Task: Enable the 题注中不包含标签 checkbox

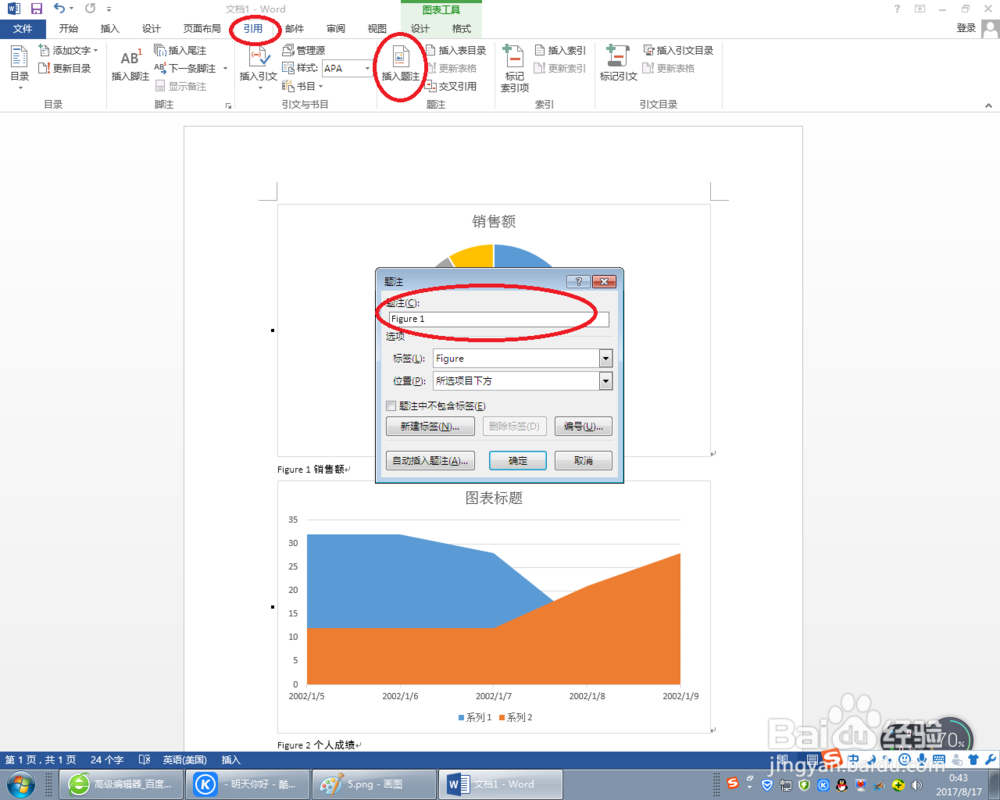Action: pyautogui.click(x=389, y=405)
